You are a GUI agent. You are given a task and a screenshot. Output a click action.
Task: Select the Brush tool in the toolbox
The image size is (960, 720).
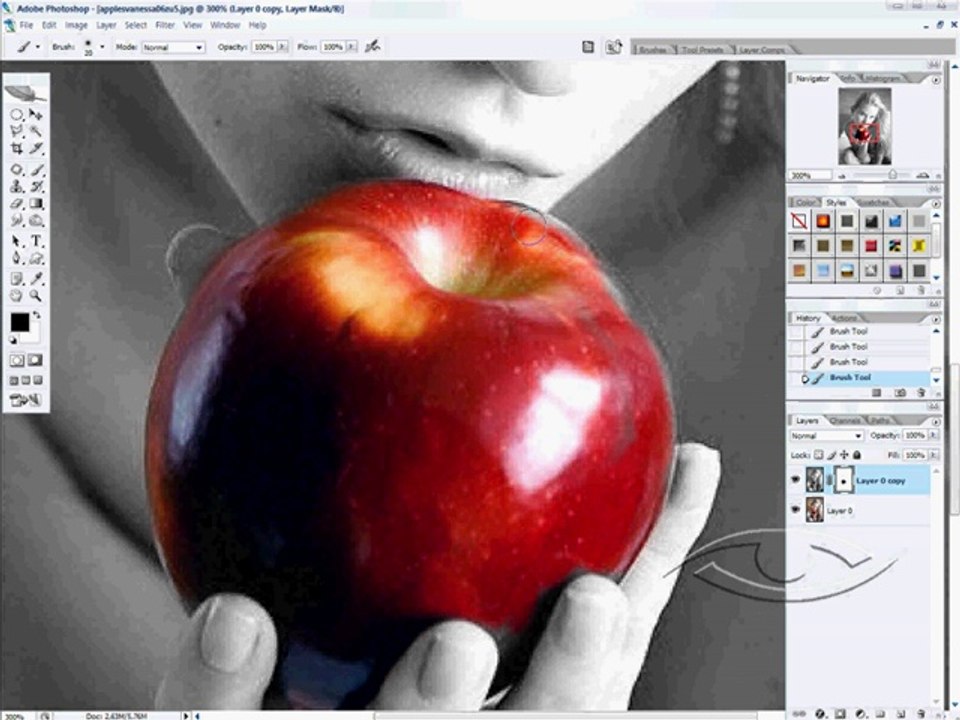tap(36, 170)
